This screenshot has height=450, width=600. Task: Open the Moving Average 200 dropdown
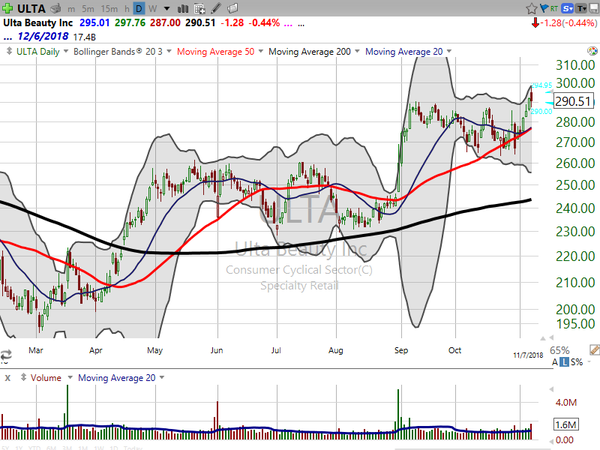(357, 51)
